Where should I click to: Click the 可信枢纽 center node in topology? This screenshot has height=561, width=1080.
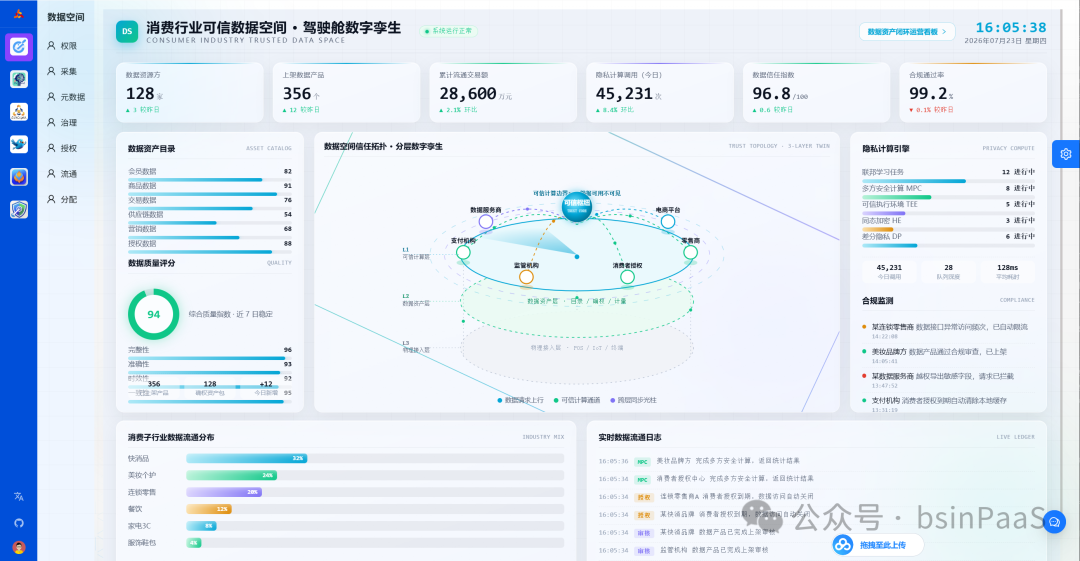tap(577, 205)
